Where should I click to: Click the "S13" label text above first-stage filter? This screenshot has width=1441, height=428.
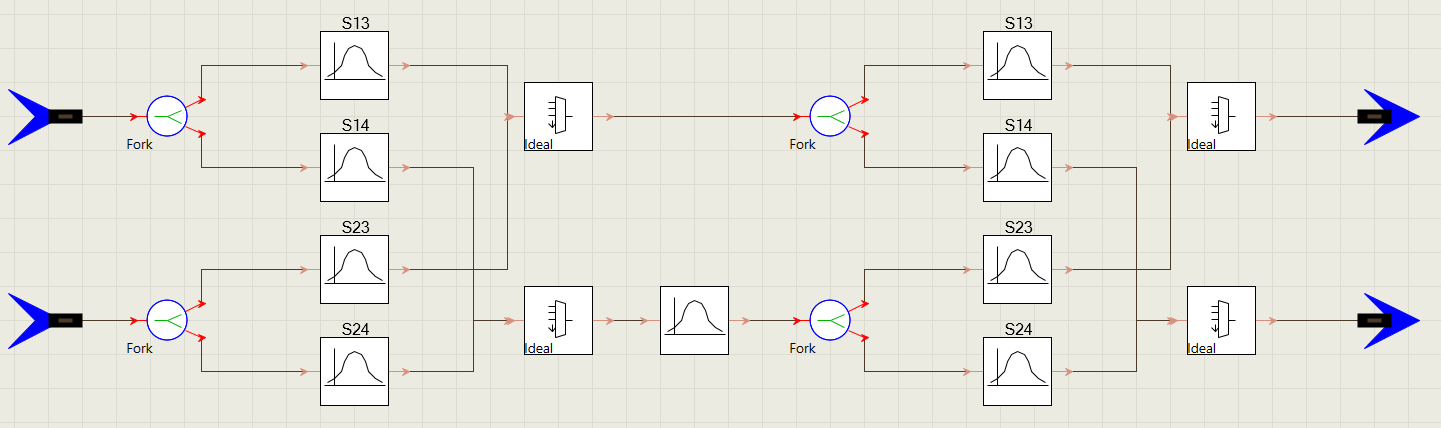356,23
